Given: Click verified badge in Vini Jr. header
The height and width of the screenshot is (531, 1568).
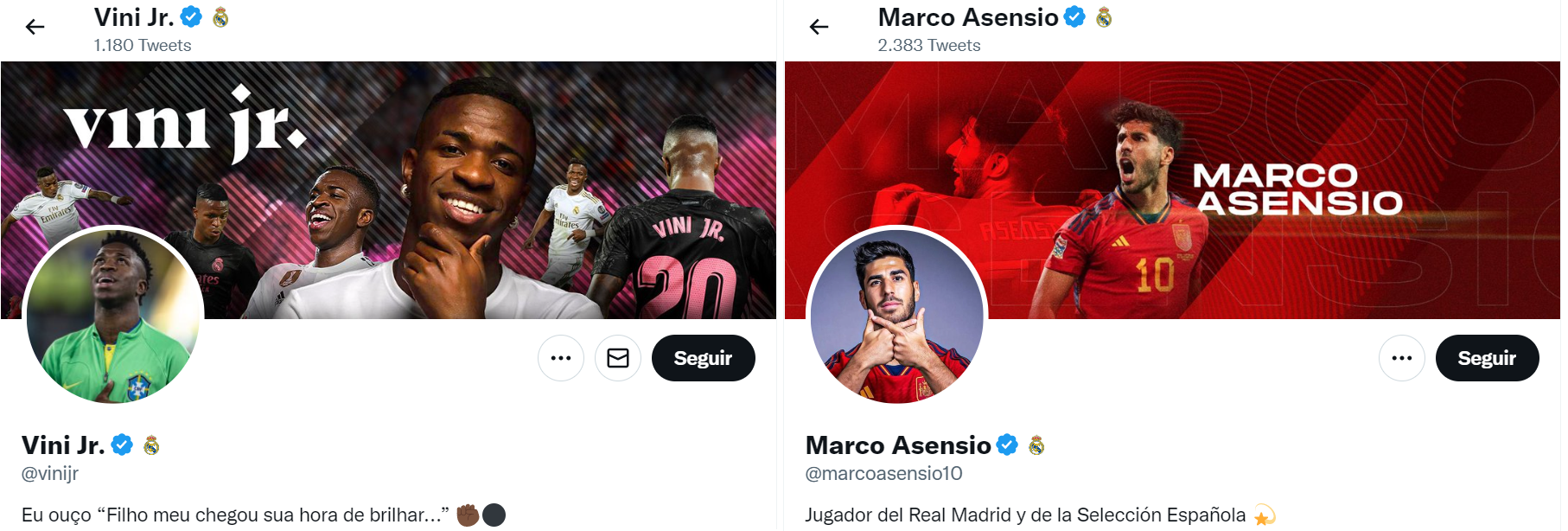Looking at the screenshot, I should [191, 16].
